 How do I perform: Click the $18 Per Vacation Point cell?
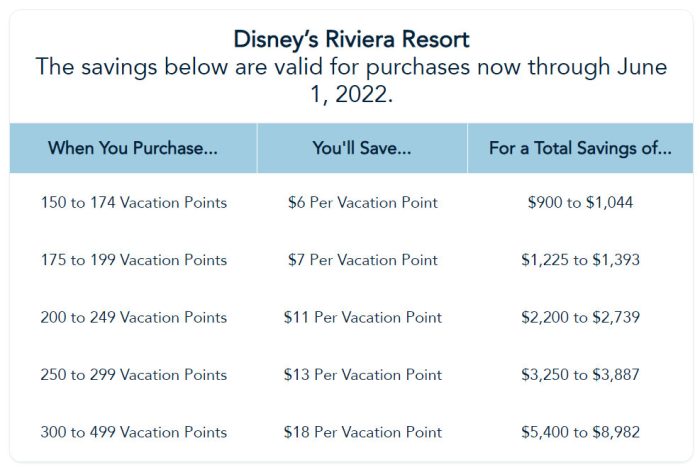pyautogui.click(x=362, y=432)
